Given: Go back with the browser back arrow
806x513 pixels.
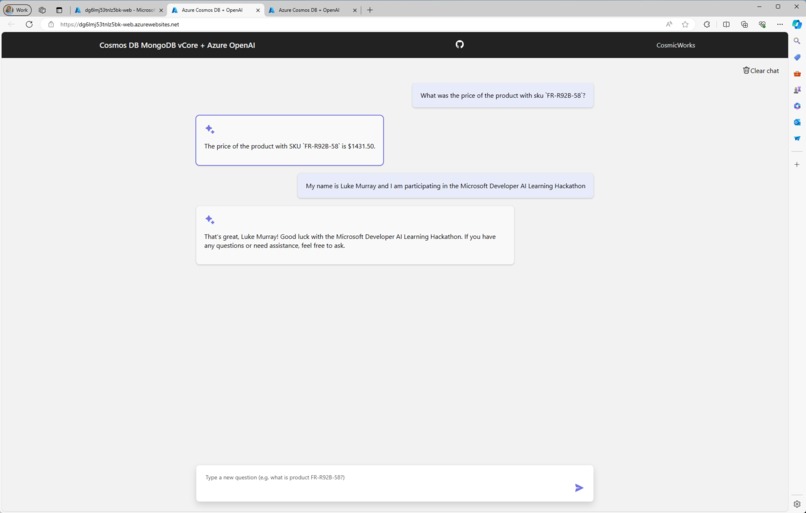Looking at the screenshot, I should point(11,24).
